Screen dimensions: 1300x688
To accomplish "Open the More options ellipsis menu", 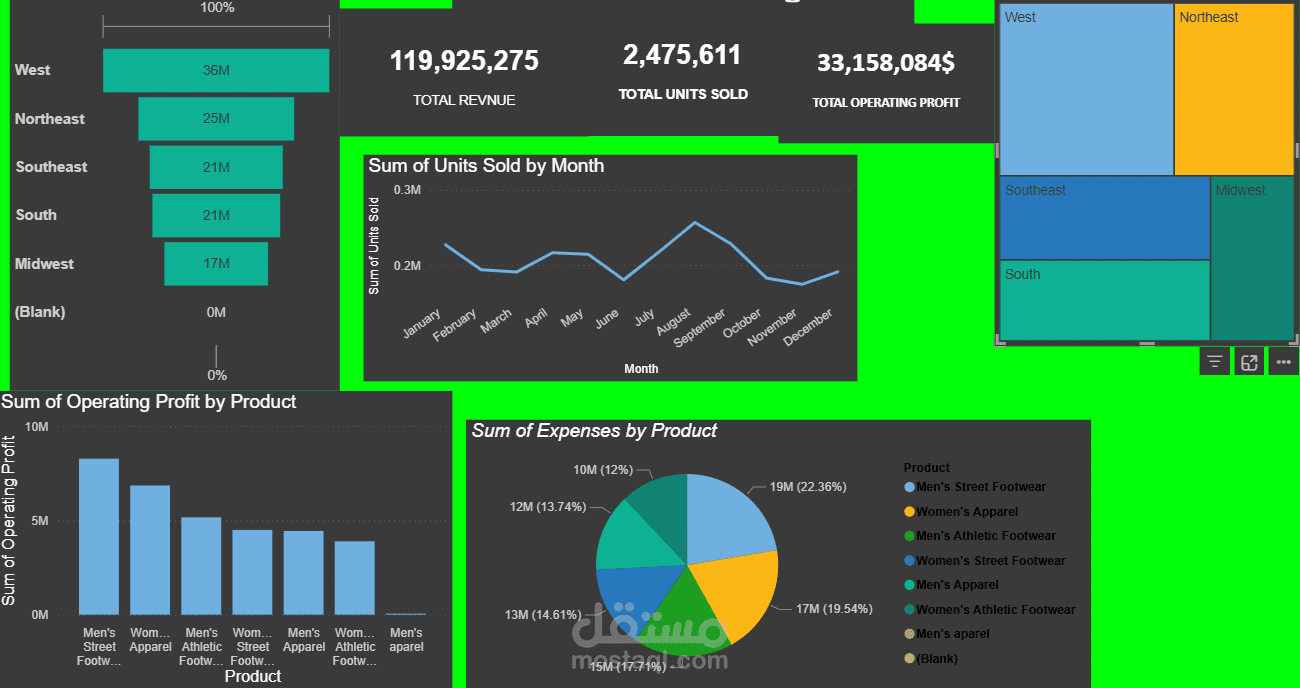I will 1283,361.
